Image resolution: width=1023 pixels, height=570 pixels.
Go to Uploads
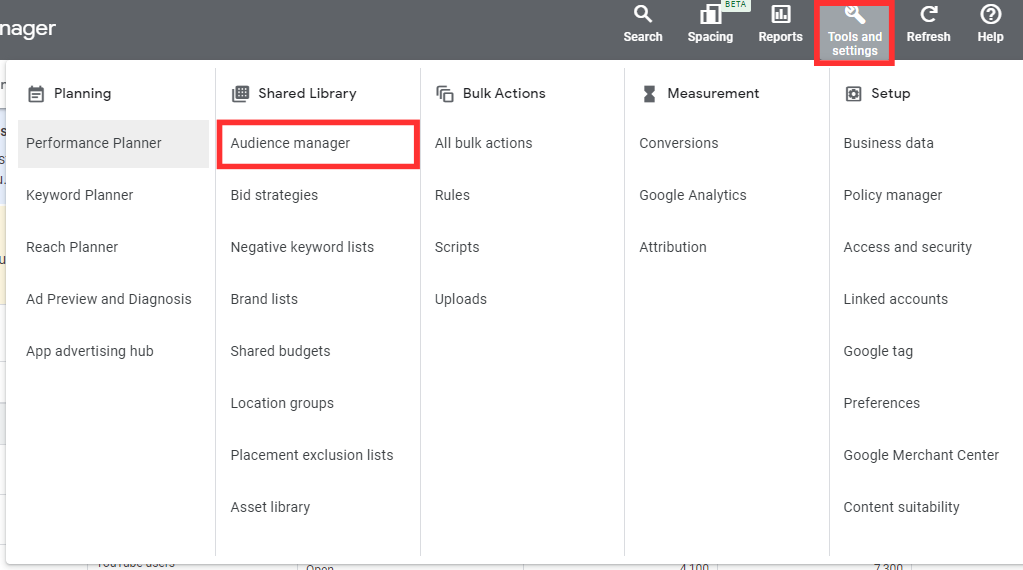(x=461, y=299)
